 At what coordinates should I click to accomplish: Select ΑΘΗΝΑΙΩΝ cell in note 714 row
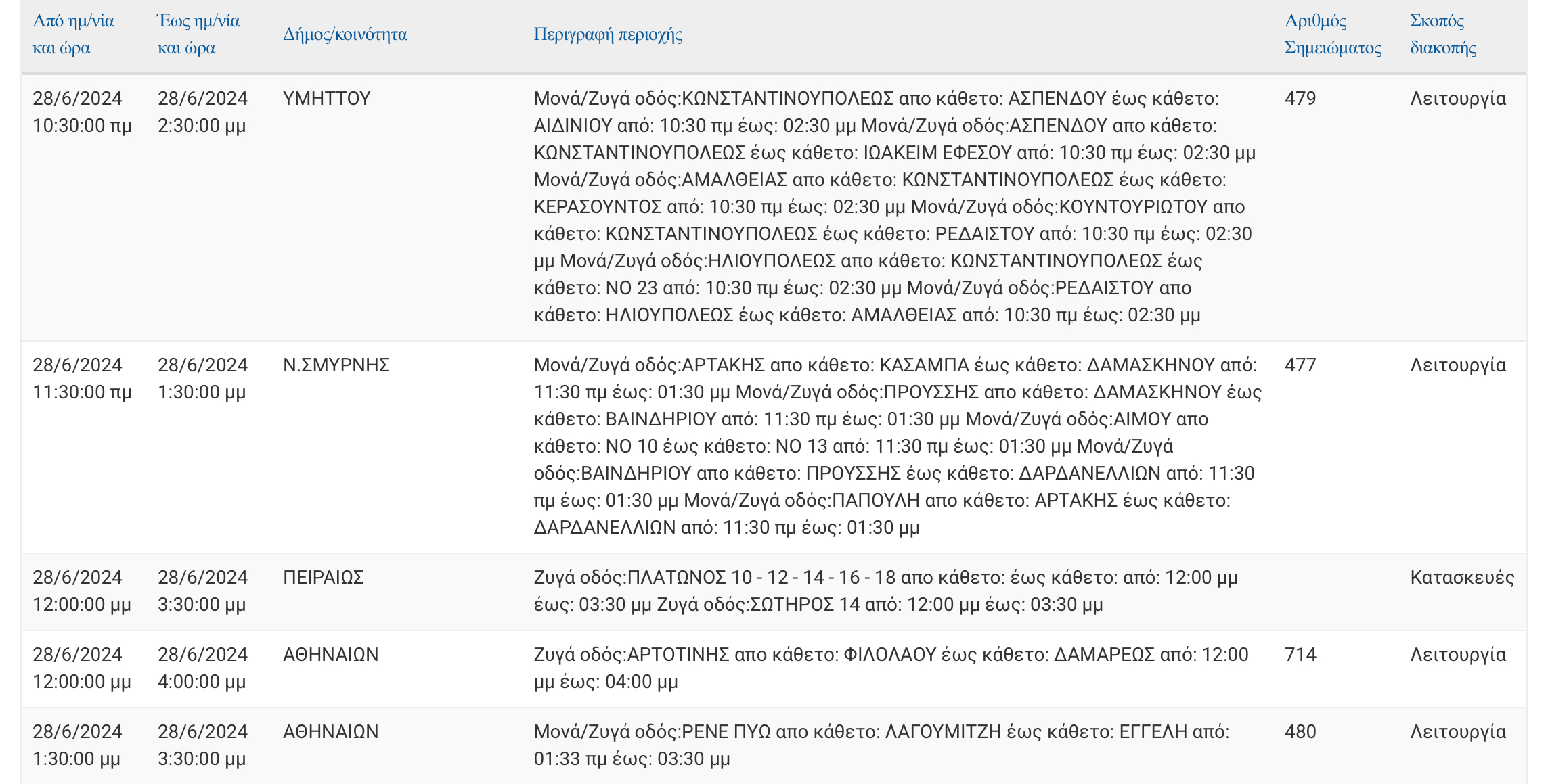point(331,655)
